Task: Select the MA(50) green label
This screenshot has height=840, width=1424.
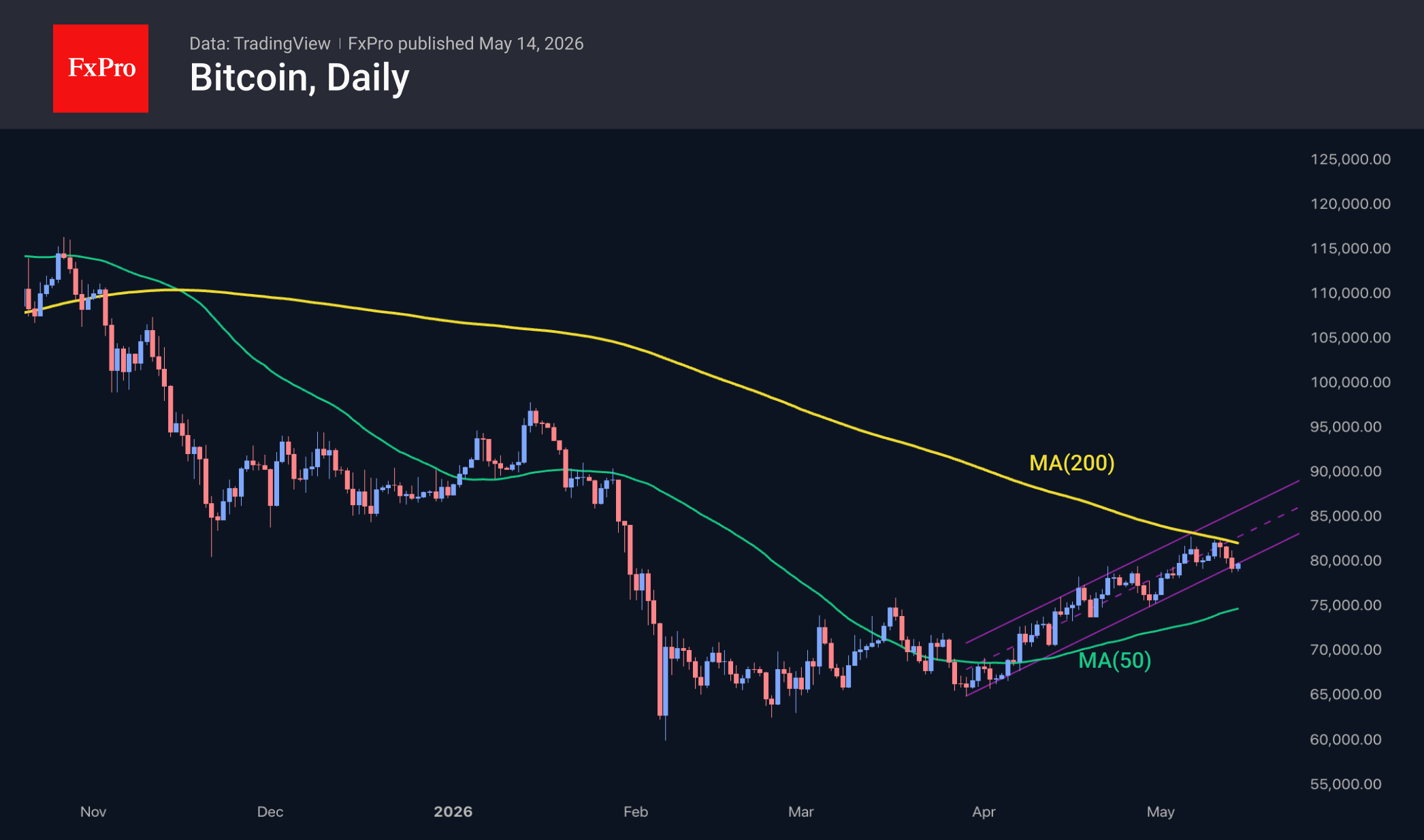Action: (x=1115, y=660)
